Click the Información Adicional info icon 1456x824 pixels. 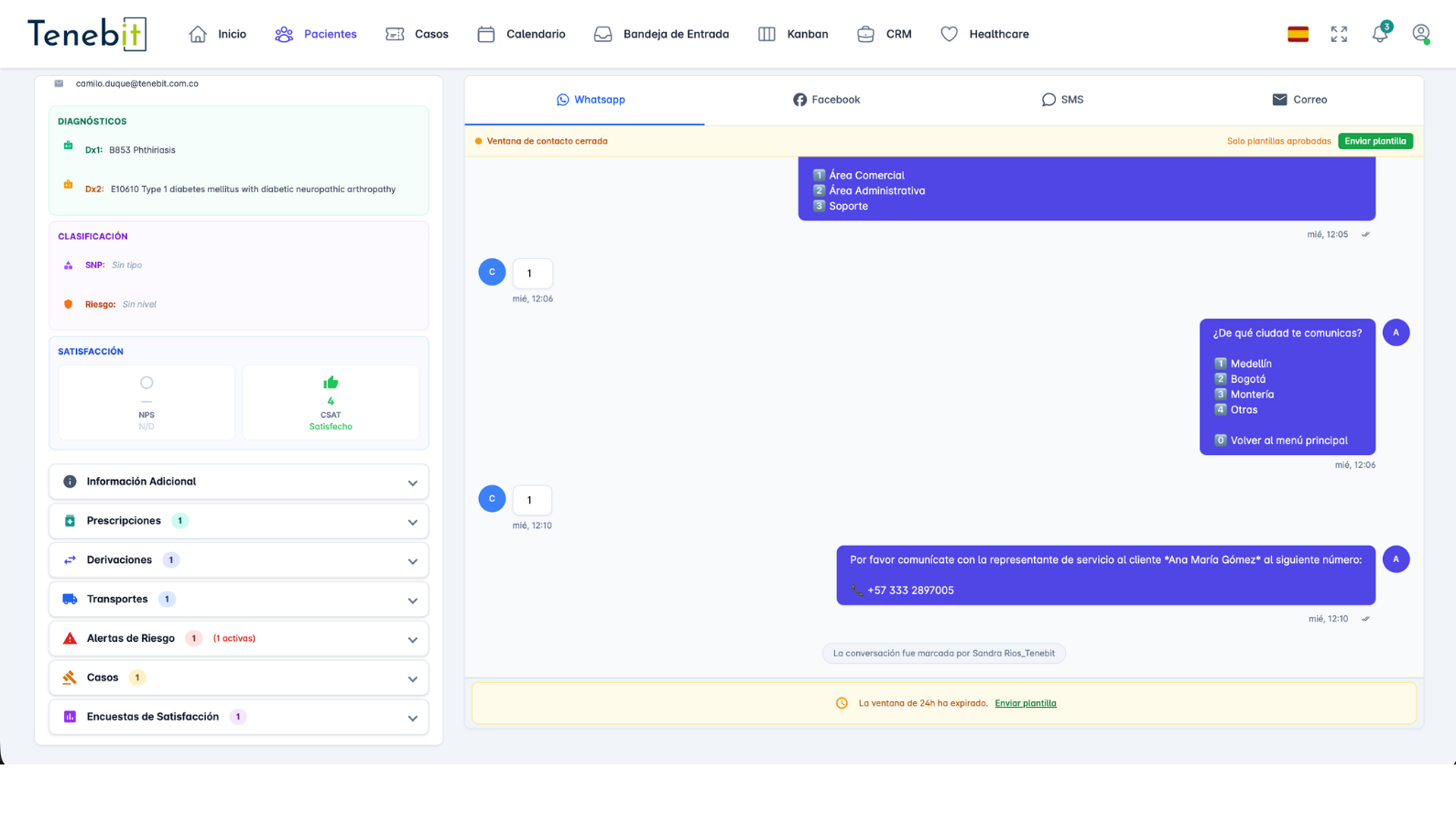pyautogui.click(x=70, y=482)
